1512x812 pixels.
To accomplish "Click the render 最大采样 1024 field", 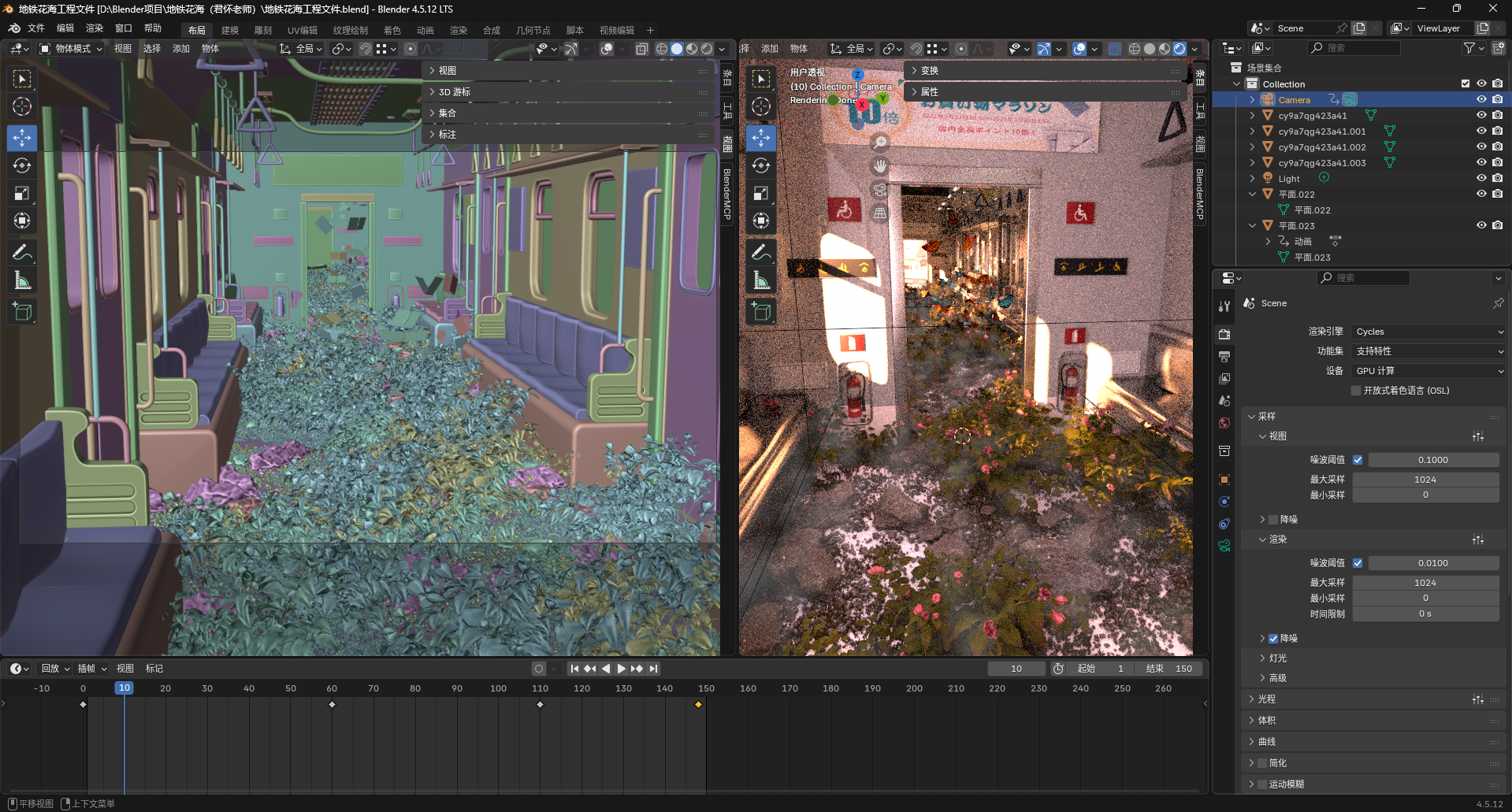I will [x=1425, y=583].
